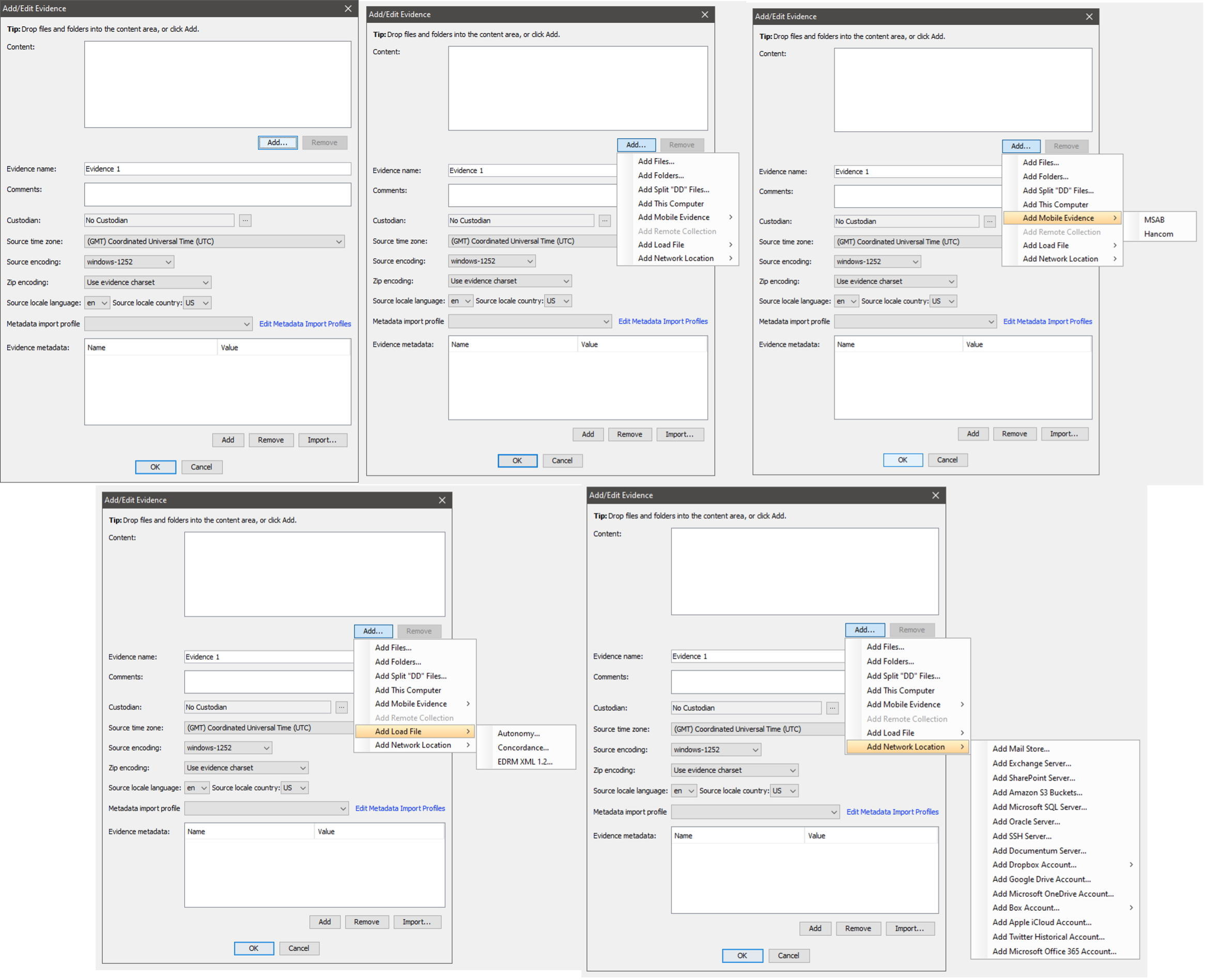Select MSAB mobile evidence type

1154,220
